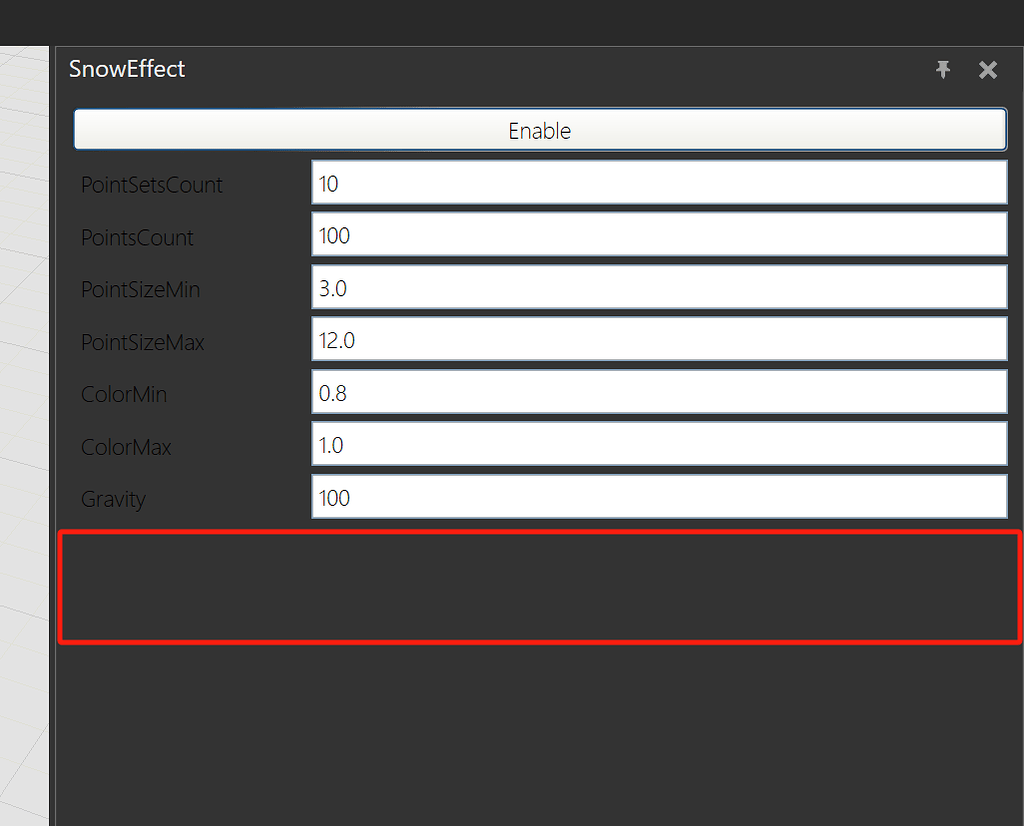The height and width of the screenshot is (826, 1024).
Task: Enable the SnowEffect
Action: (x=539, y=129)
